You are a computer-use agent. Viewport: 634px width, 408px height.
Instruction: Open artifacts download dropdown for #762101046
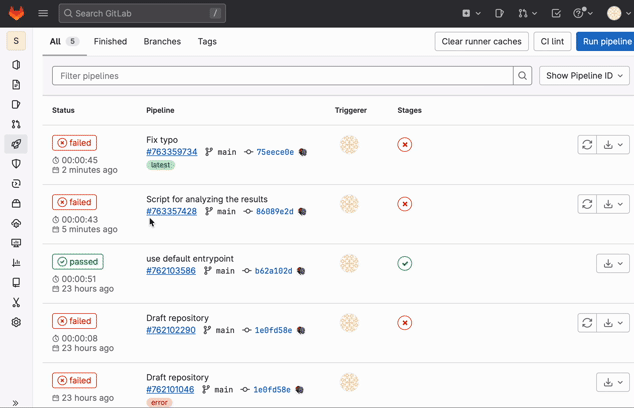pyautogui.click(x=613, y=383)
